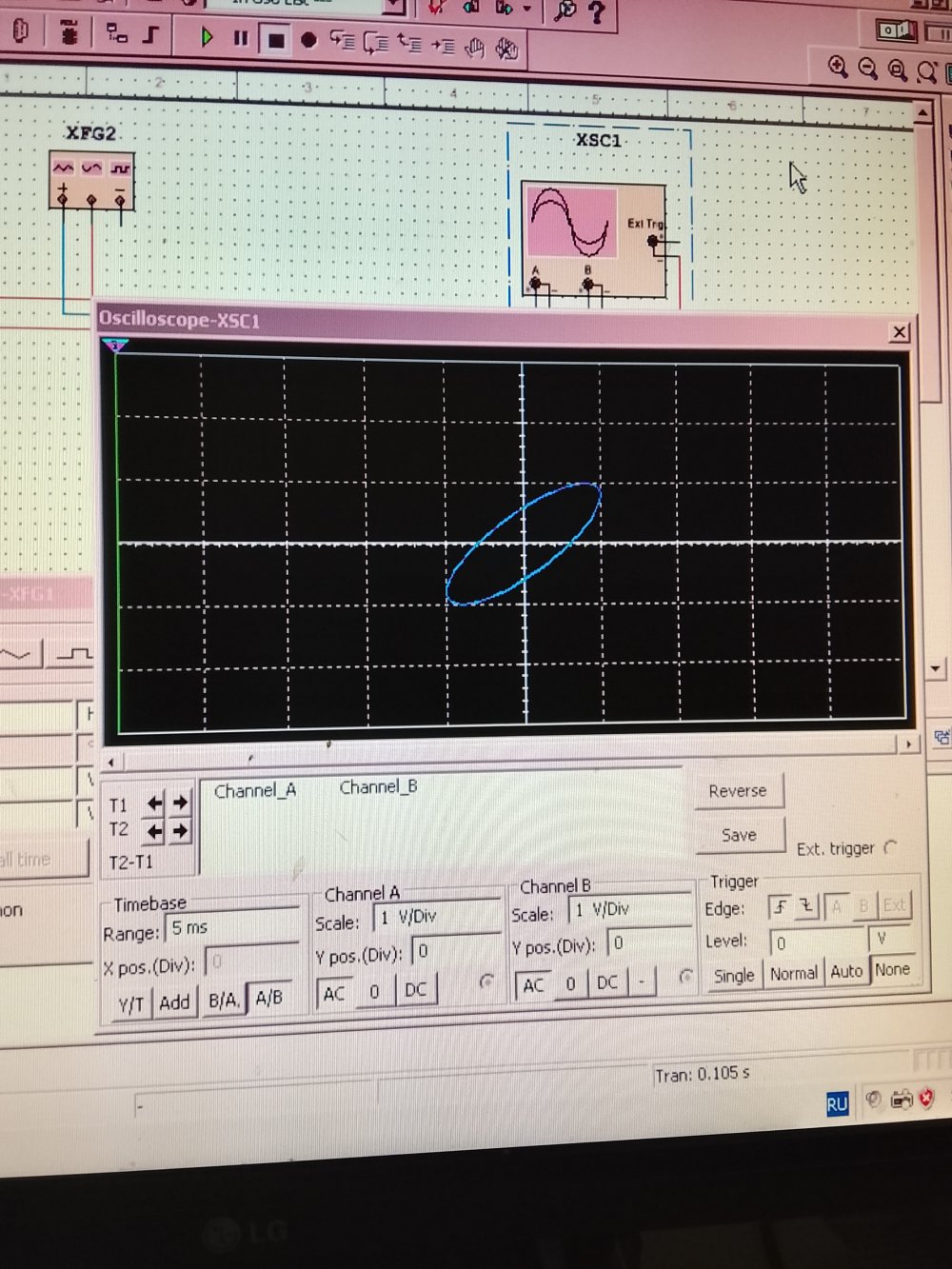Click the zoom out magnifier icon
Screen dimensions: 952x1269
click(x=867, y=69)
